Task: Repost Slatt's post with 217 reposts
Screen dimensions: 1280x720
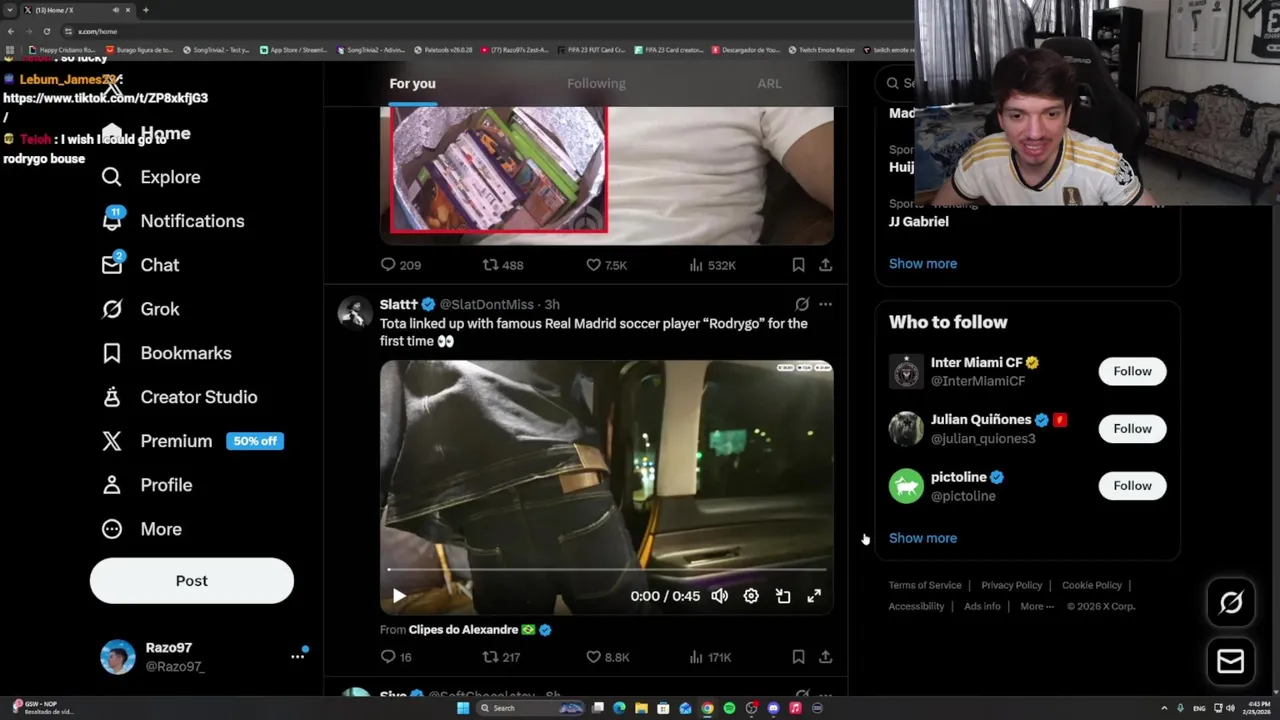Action: (502, 657)
